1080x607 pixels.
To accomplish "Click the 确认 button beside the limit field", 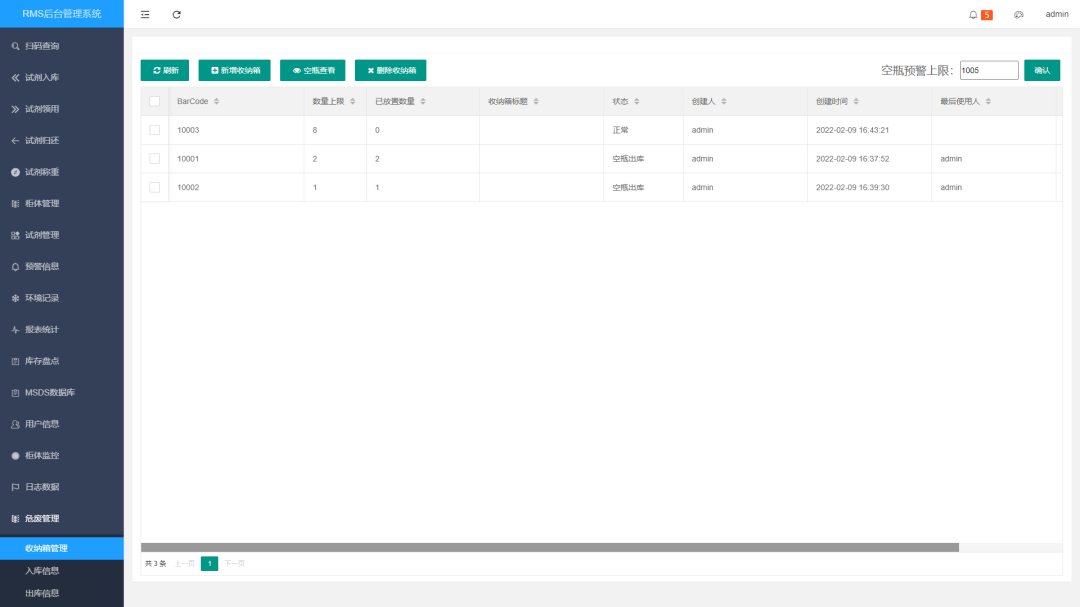I will 1041,70.
